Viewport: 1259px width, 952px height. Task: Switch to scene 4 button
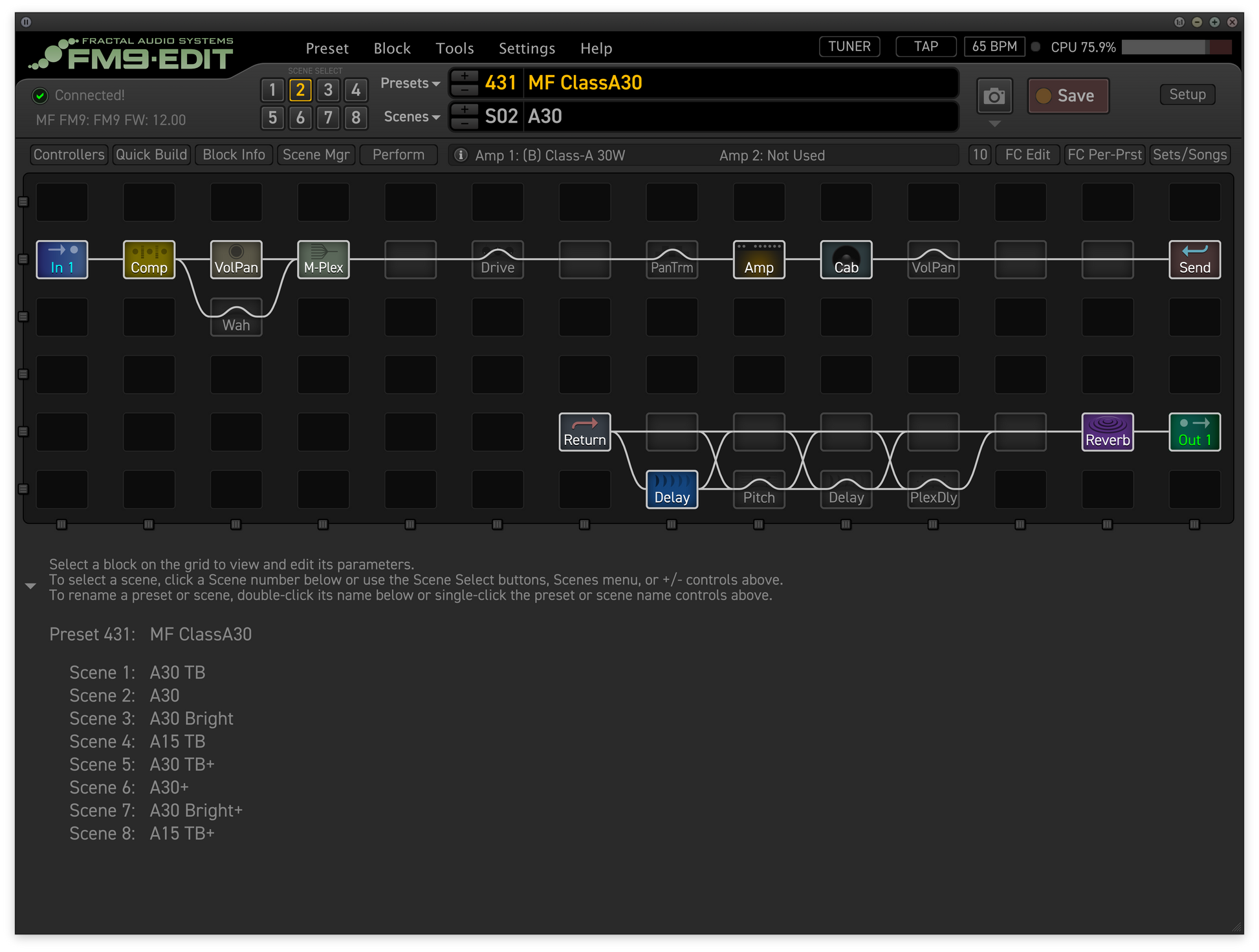[356, 90]
